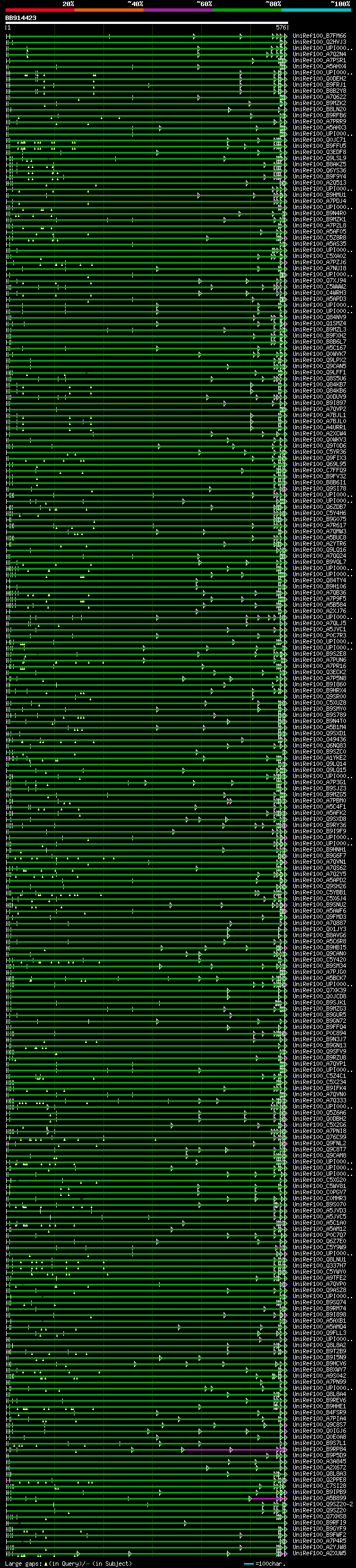Select hit label UniRef100_A5C167
The image size is (356, 1568).
click(319, 348)
